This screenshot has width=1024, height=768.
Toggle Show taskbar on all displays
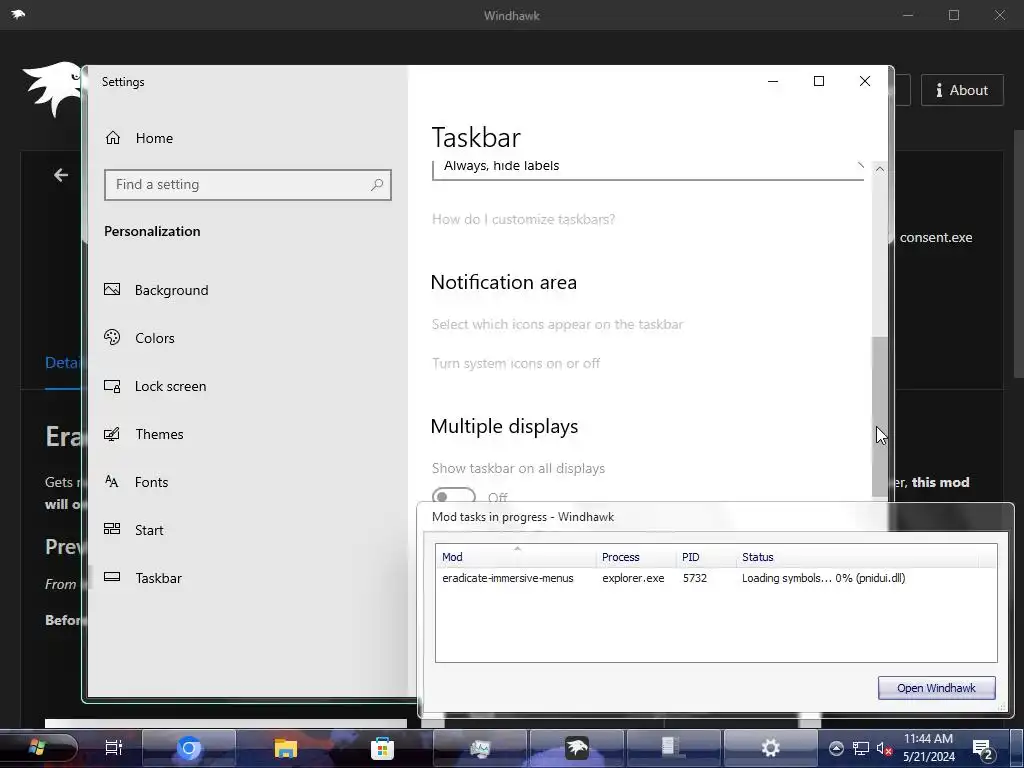[x=453, y=496]
